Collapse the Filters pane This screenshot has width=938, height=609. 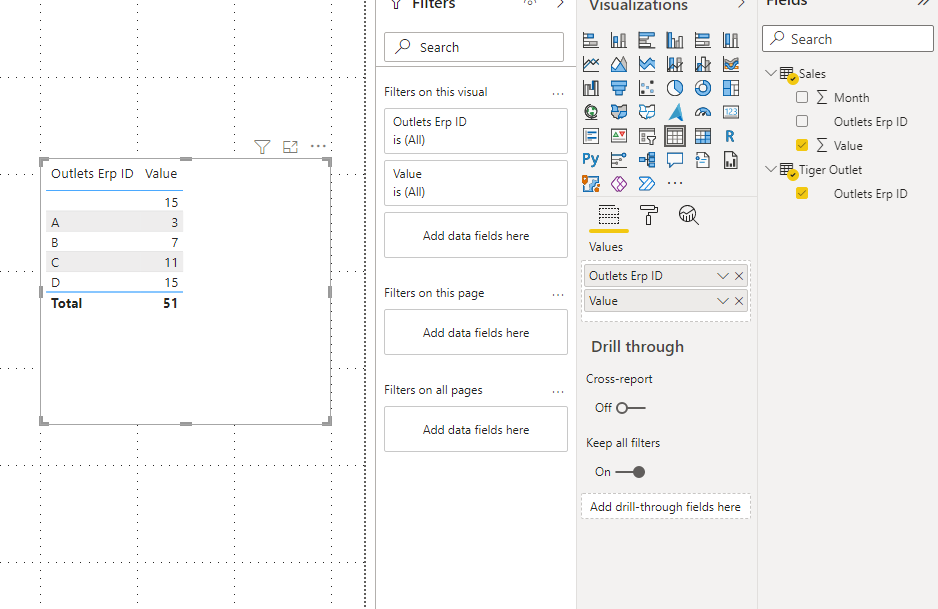560,4
